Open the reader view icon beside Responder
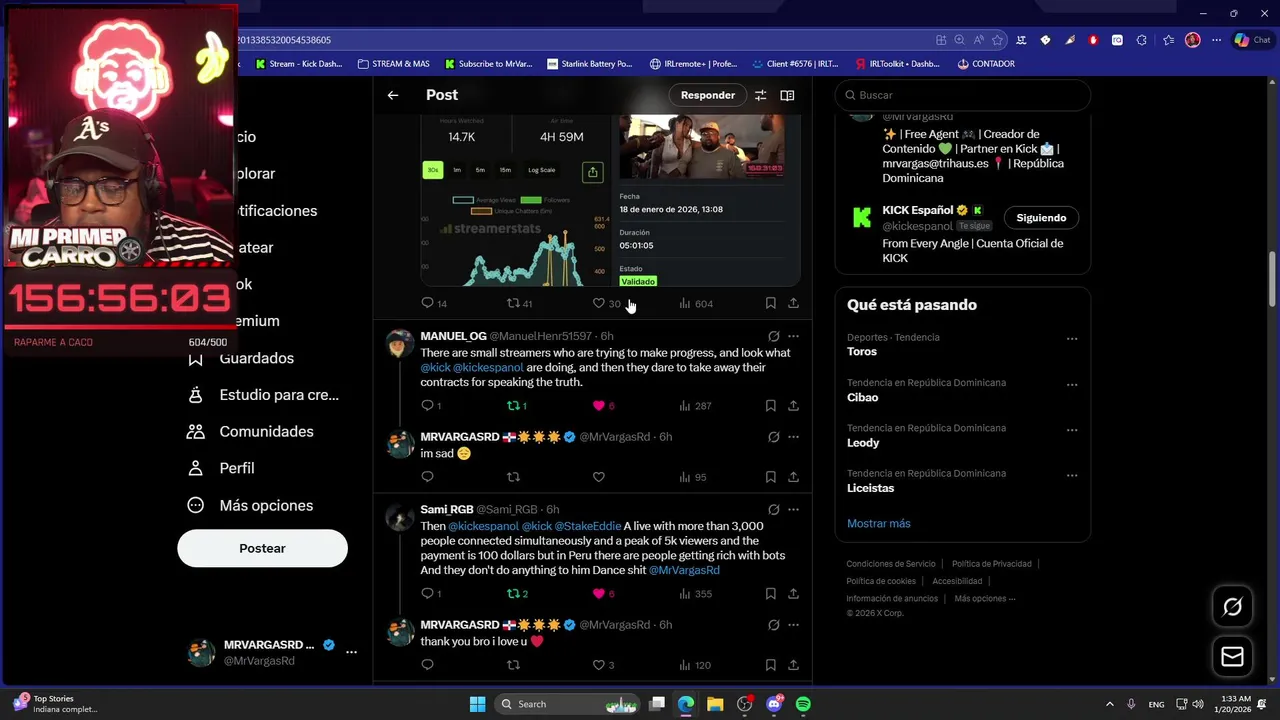1280x720 pixels. click(787, 95)
